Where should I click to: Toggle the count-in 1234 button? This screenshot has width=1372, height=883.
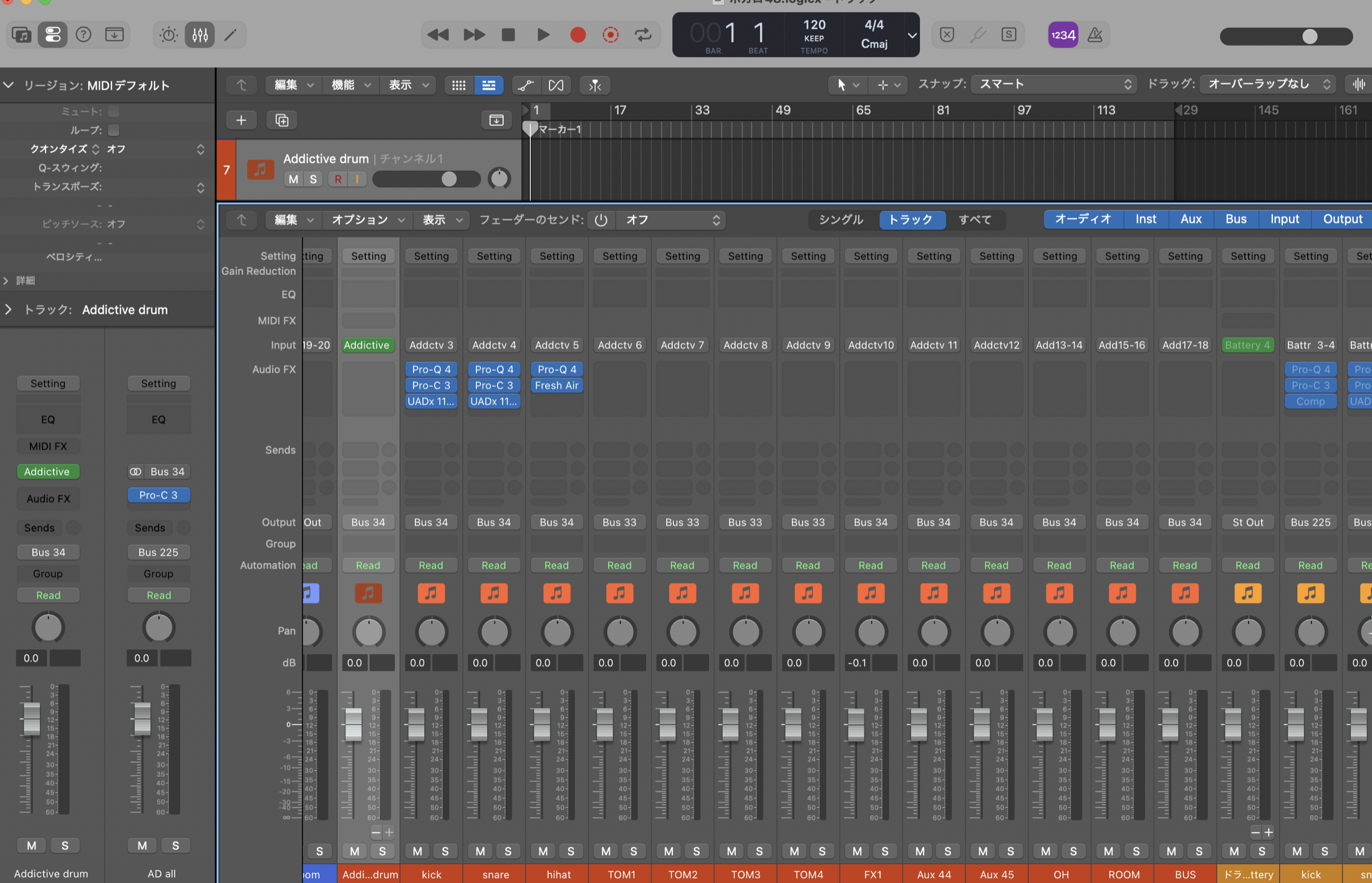[1063, 35]
